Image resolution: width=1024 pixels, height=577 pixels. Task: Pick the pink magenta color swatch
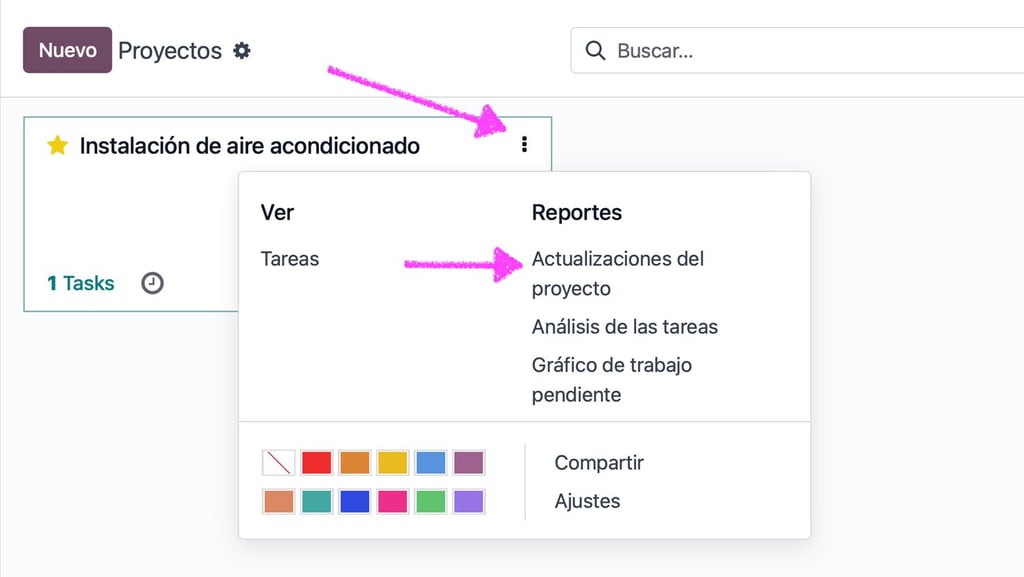coord(392,501)
